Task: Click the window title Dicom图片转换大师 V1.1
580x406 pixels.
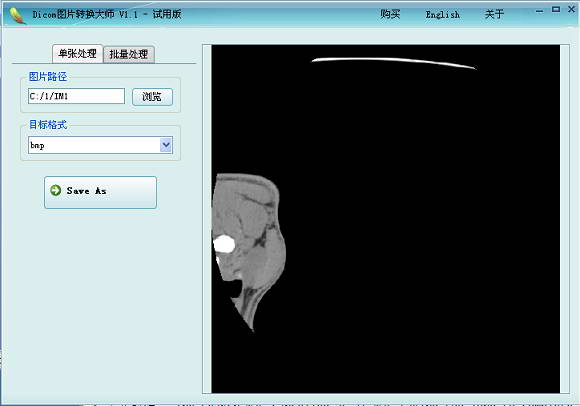Action: (x=85, y=14)
